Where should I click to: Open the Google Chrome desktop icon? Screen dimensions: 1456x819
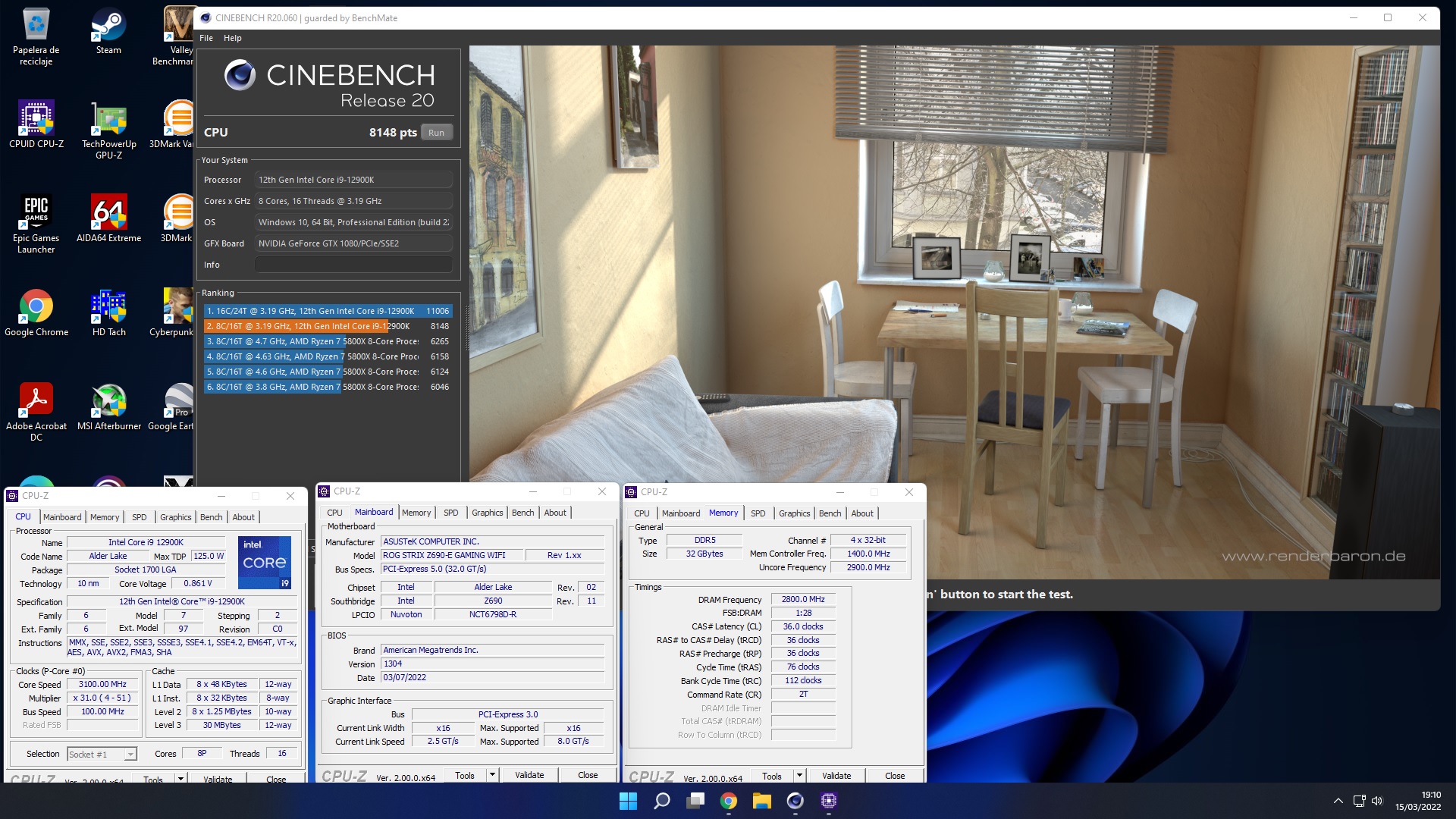click(36, 313)
